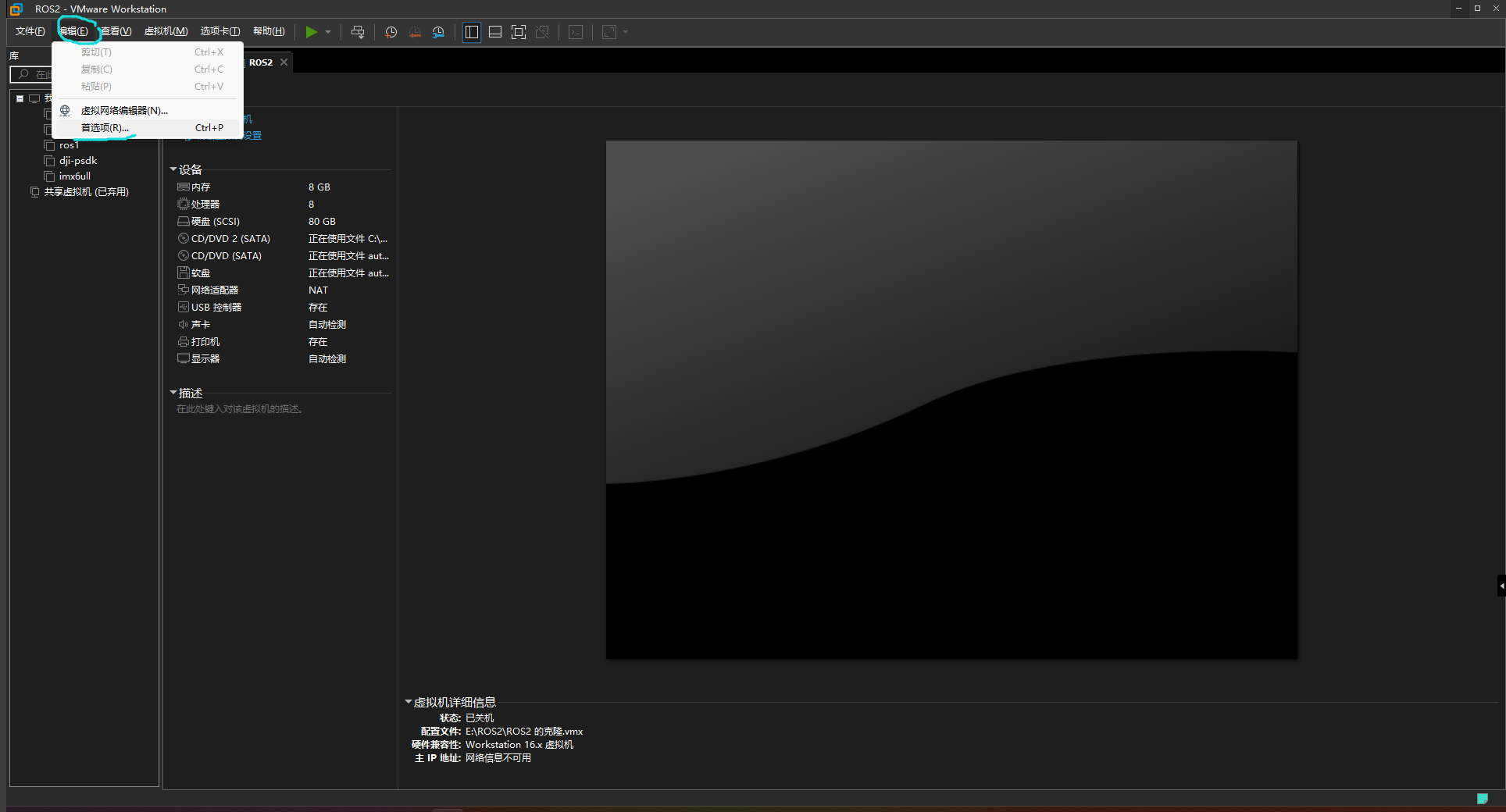Image resolution: width=1506 pixels, height=812 pixels.
Task: Take a snapshot using the clock-plus icon
Action: click(391, 32)
